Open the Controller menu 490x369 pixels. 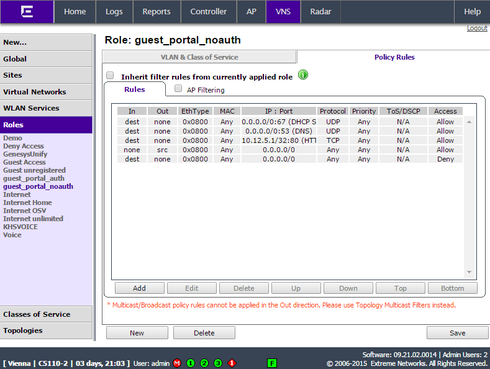tap(208, 12)
